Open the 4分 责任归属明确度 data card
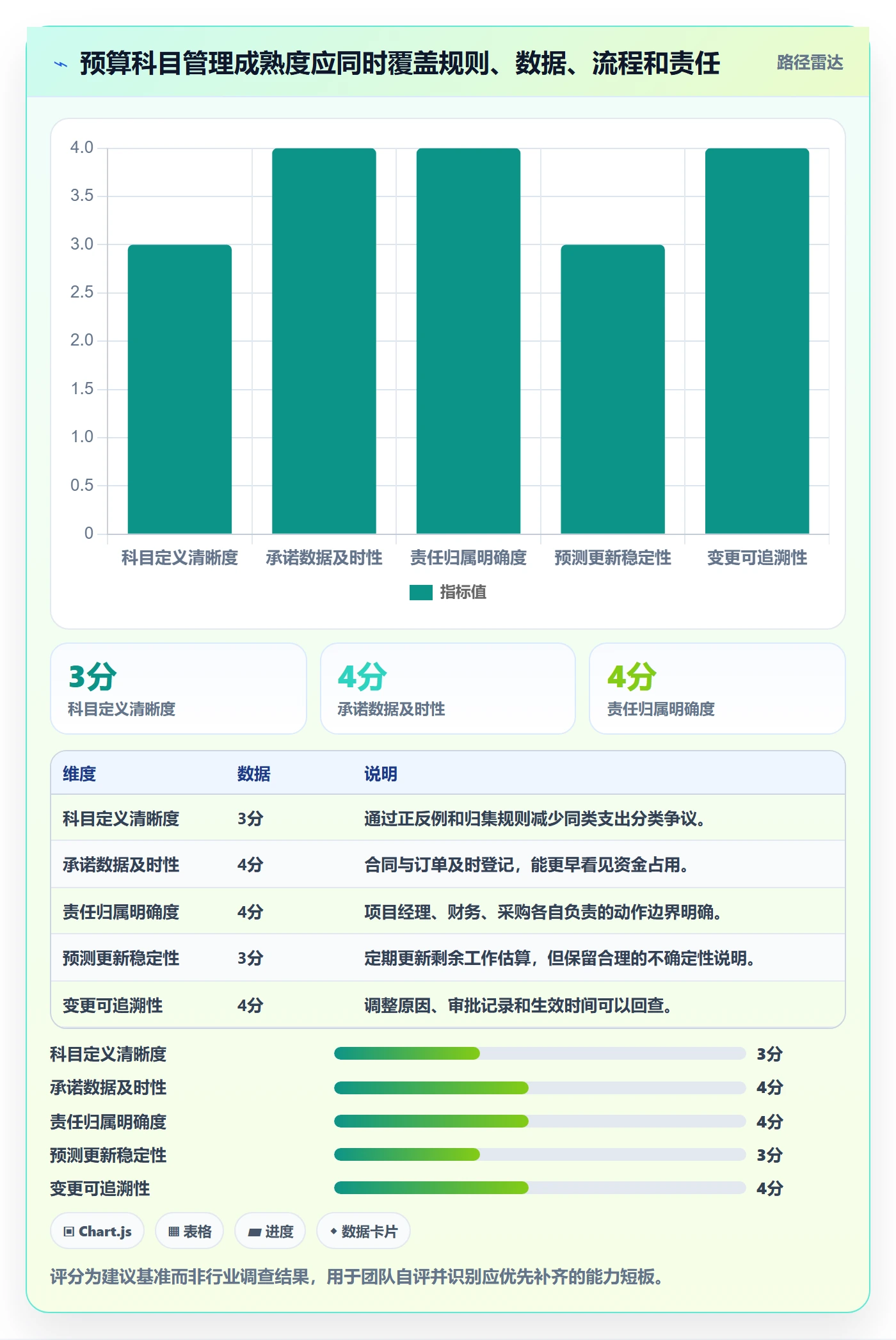Image resolution: width=896 pixels, height=1340 pixels. click(x=717, y=689)
